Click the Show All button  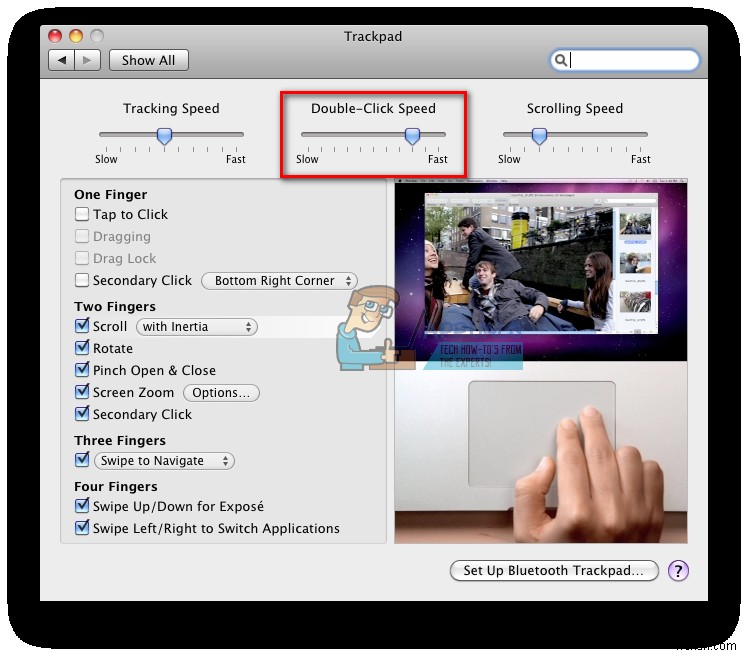148,60
